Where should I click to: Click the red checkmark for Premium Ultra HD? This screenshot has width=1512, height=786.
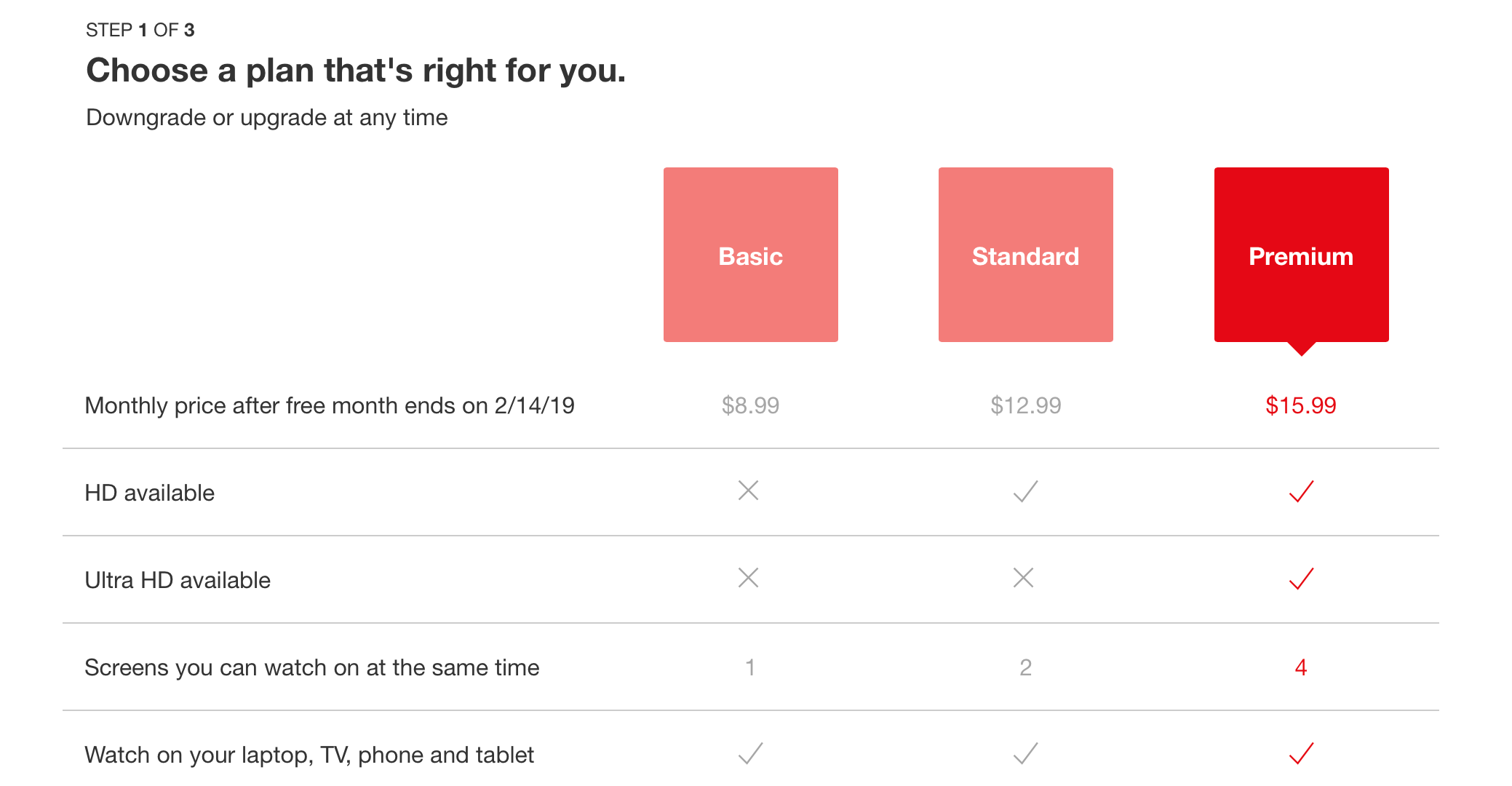[x=1301, y=579]
